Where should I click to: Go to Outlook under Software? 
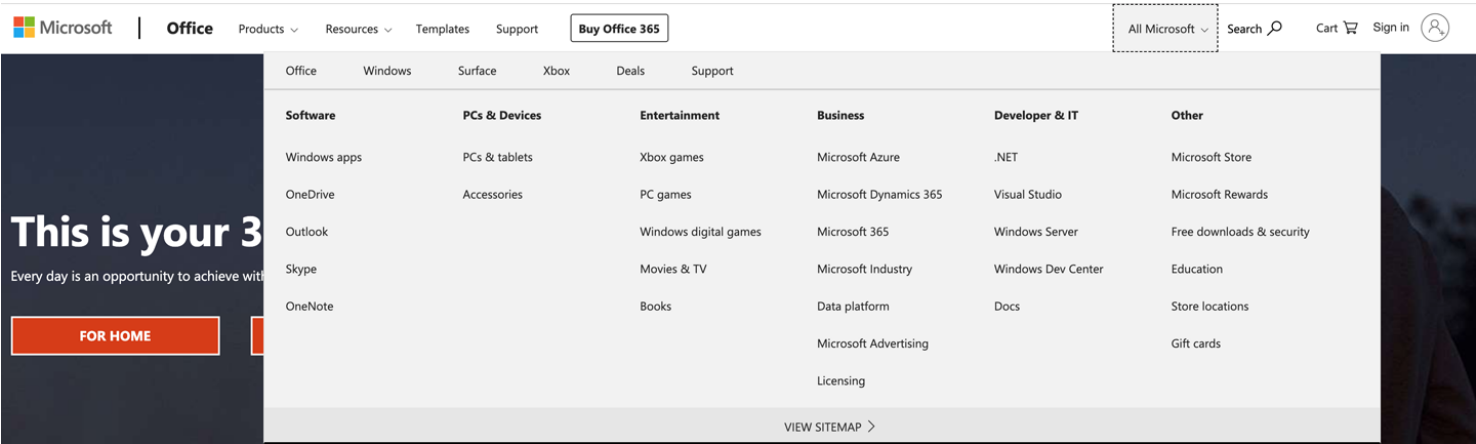307,231
